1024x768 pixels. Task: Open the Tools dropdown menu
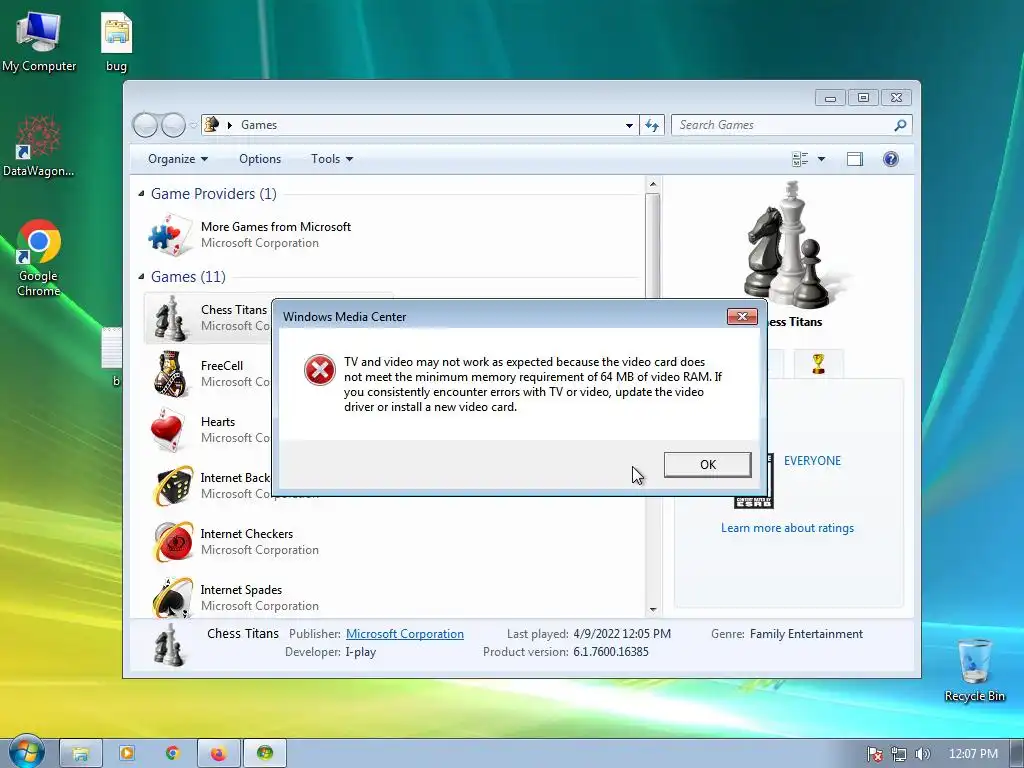pyautogui.click(x=332, y=159)
